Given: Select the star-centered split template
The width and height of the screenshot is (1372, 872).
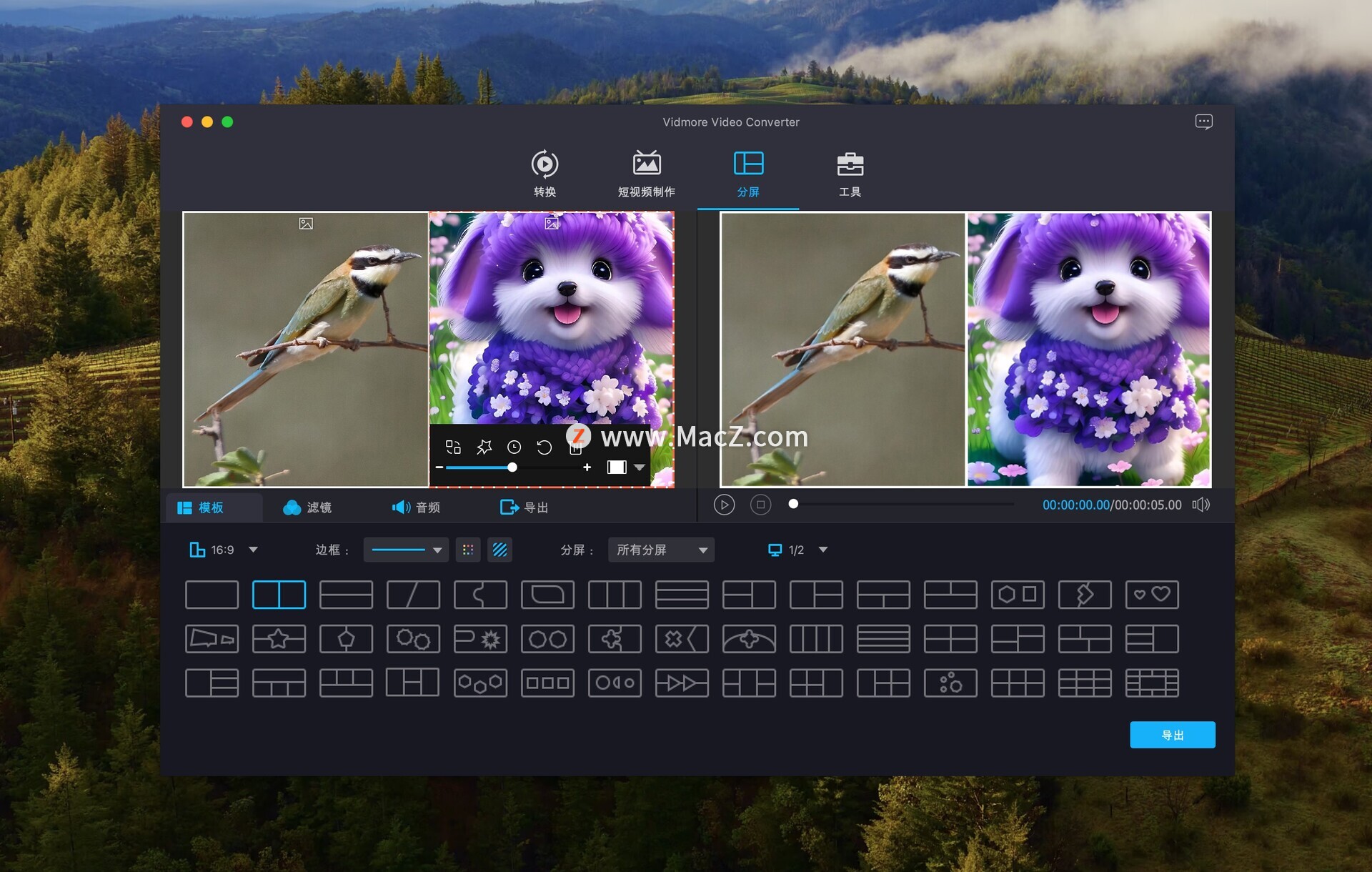Looking at the screenshot, I should click(279, 639).
